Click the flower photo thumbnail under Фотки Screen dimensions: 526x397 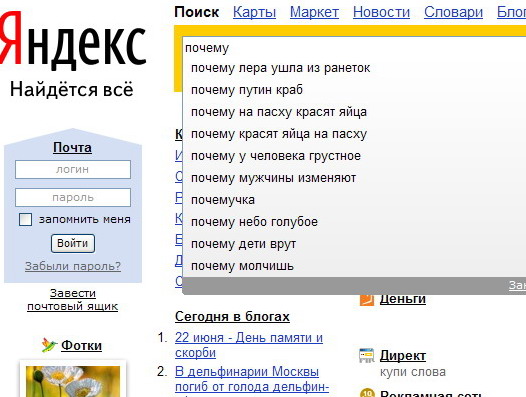pyautogui.click(x=73, y=381)
